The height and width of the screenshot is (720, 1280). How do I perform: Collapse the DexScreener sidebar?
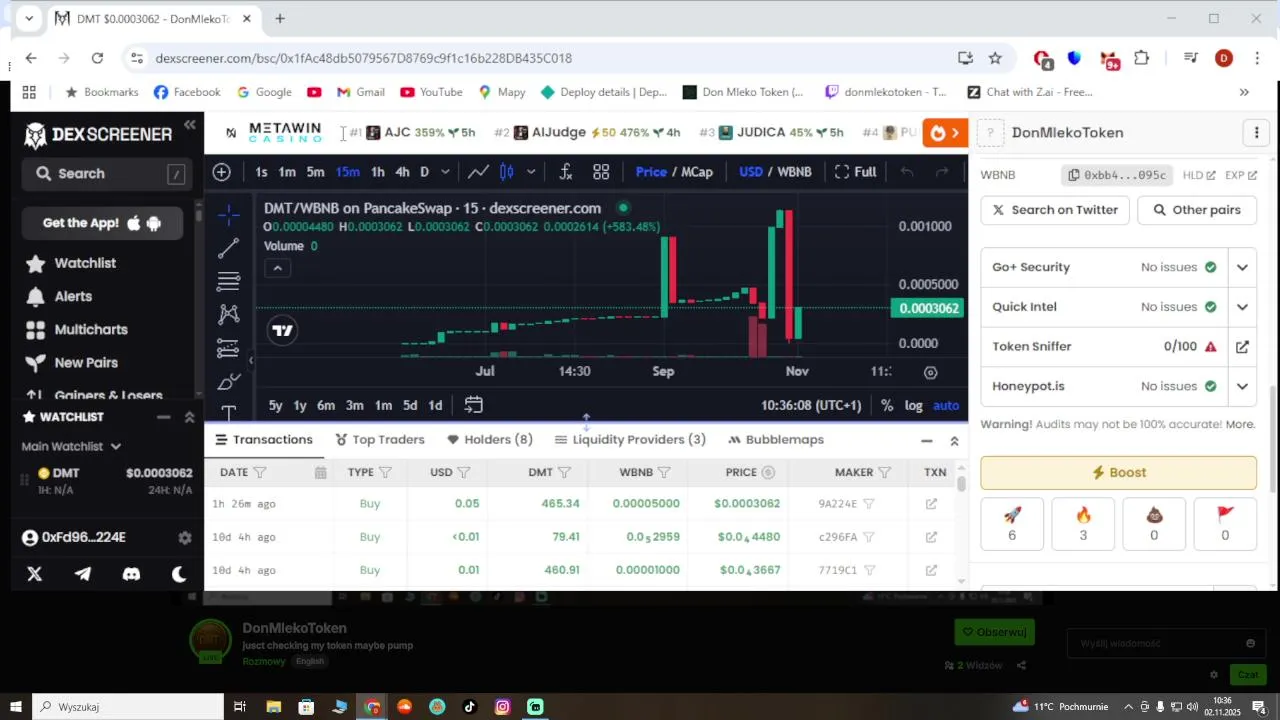(190, 125)
